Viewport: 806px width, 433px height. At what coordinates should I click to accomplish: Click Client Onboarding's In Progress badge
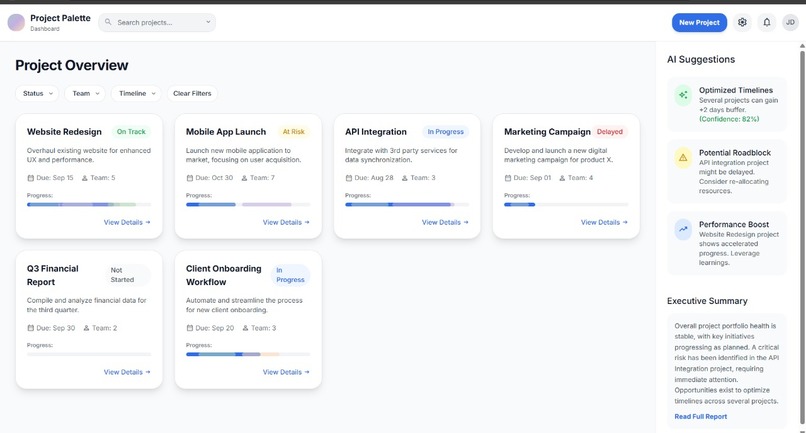point(290,275)
